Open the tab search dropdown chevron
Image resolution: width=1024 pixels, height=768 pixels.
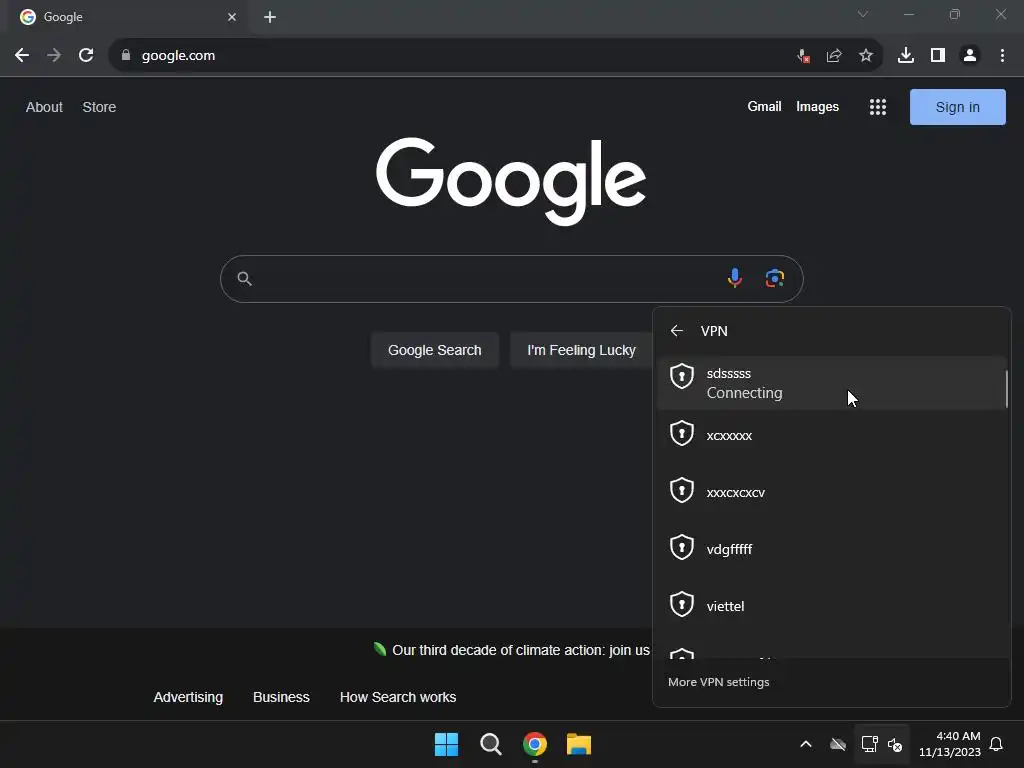coord(863,14)
